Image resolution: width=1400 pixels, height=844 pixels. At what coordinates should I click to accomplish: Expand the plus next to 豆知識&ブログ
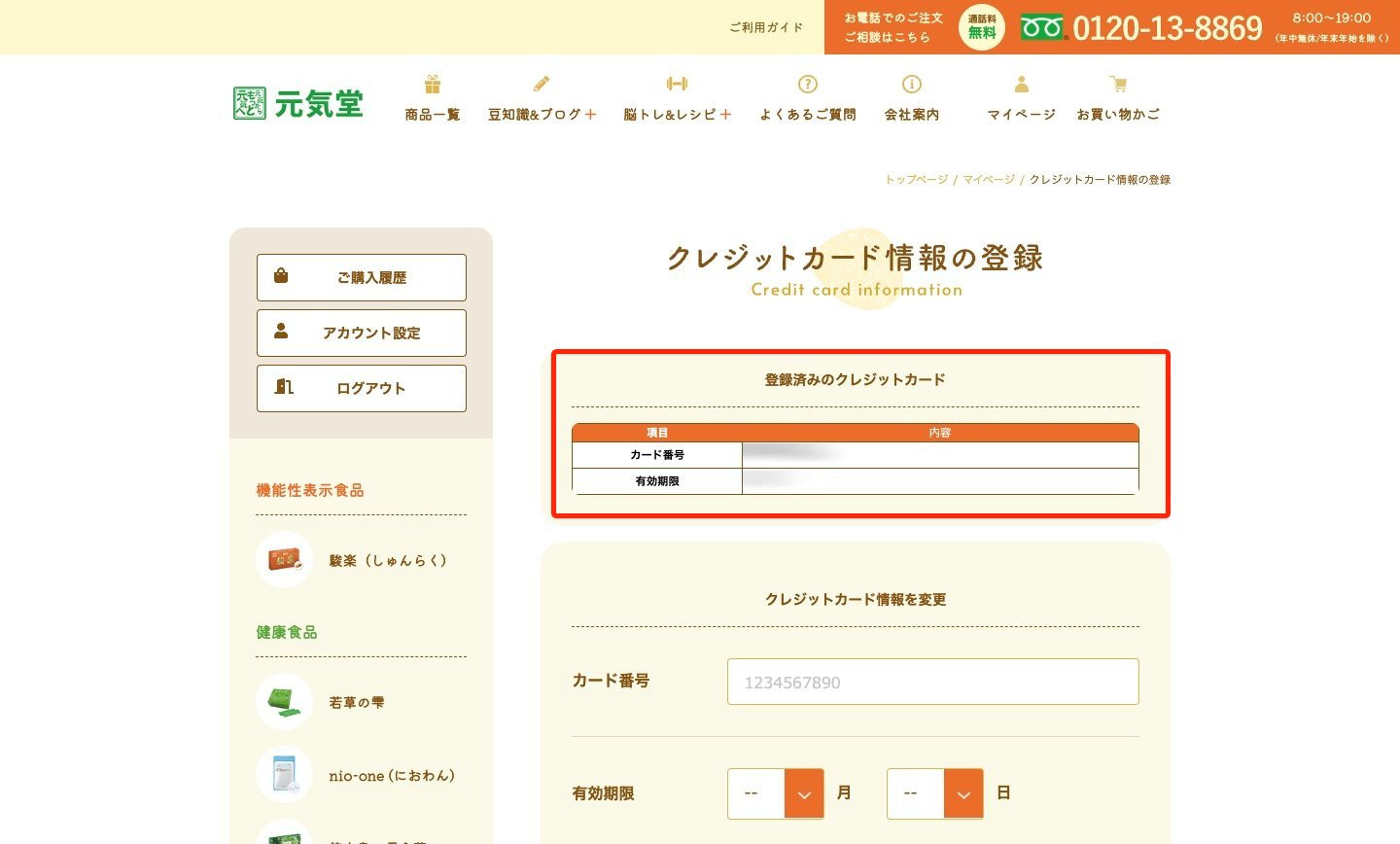pyautogui.click(x=590, y=115)
